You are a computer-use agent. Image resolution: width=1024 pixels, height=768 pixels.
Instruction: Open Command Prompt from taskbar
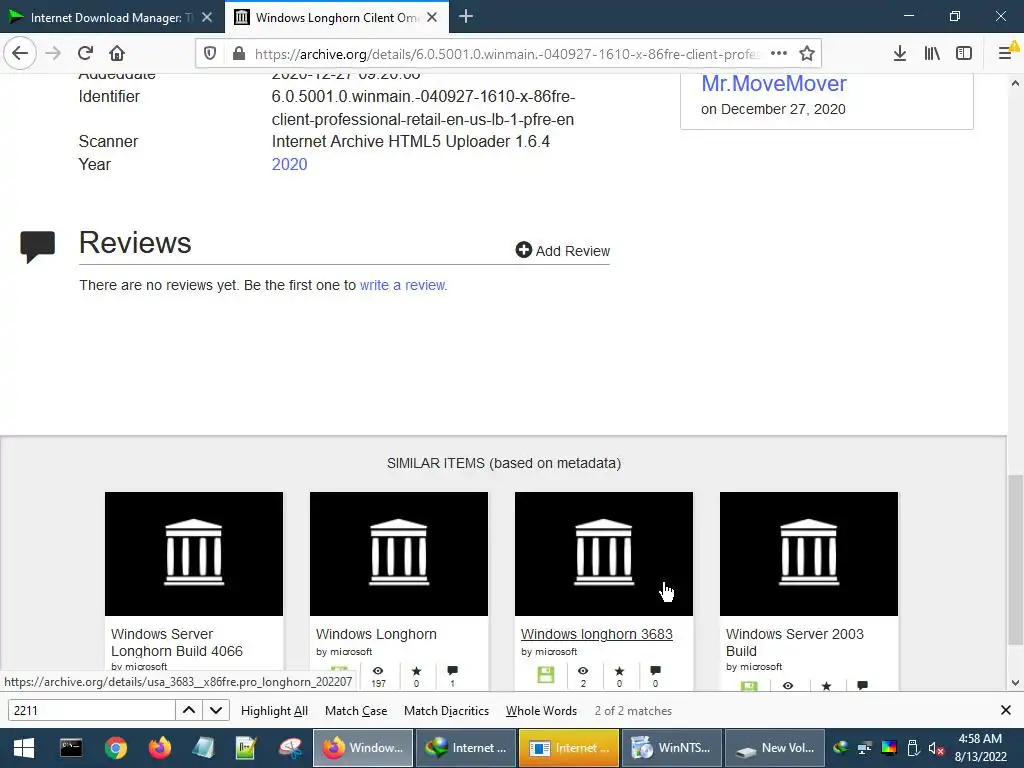(71, 748)
